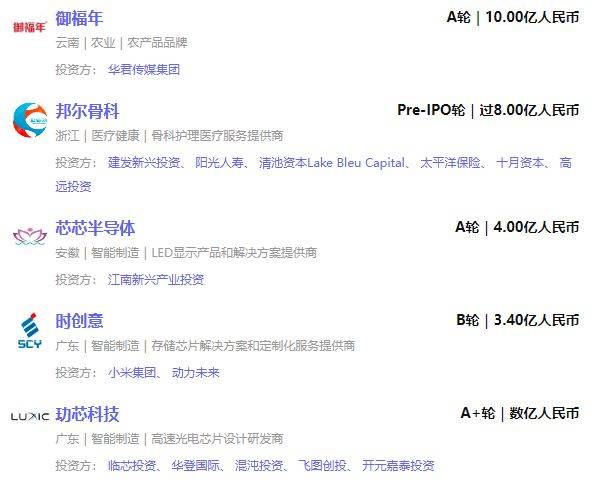Open investor 临芯投资

pos(132,465)
